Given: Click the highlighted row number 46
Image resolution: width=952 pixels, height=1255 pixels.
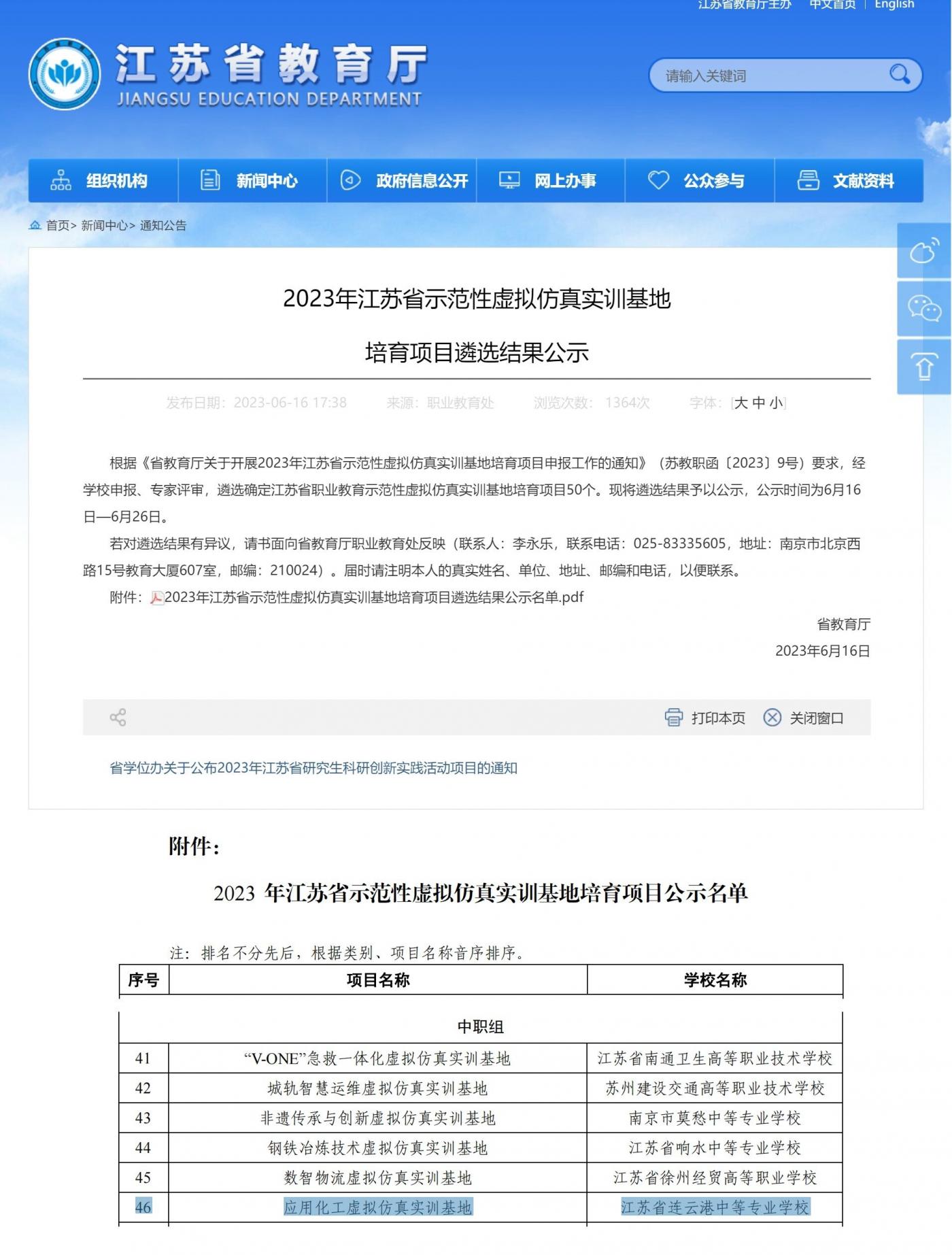Looking at the screenshot, I should point(143,1207).
